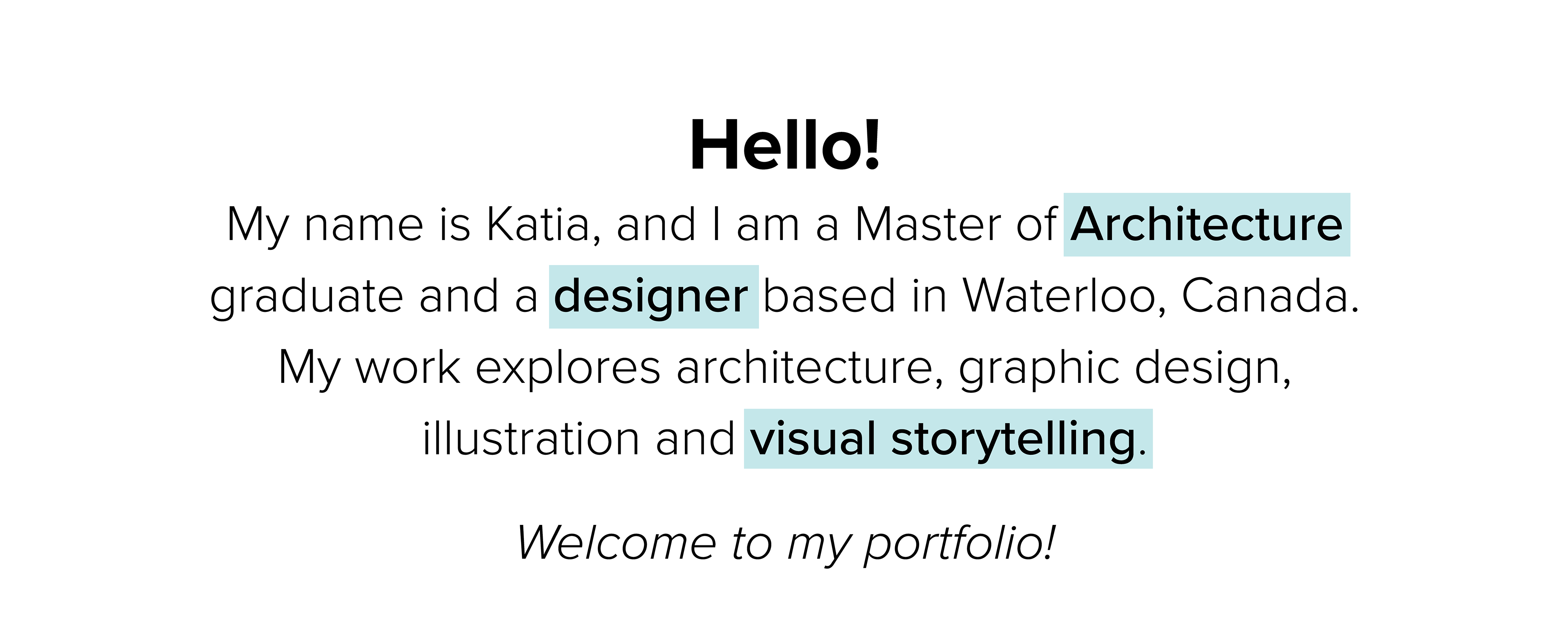1568x627 pixels.
Task: Select the highlighted "designer" text
Action: pyautogui.click(x=652, y=296)
